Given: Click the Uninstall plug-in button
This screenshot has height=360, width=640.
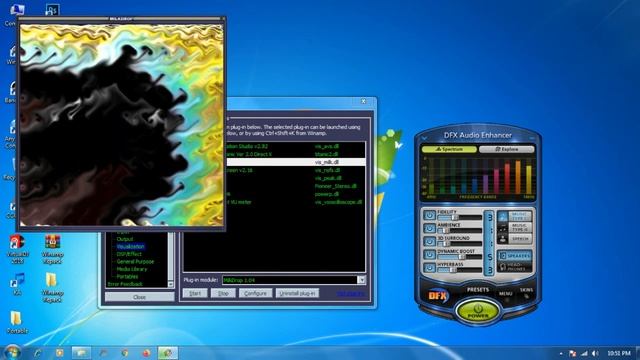Looking at the screenshot, I should [297, 293].
